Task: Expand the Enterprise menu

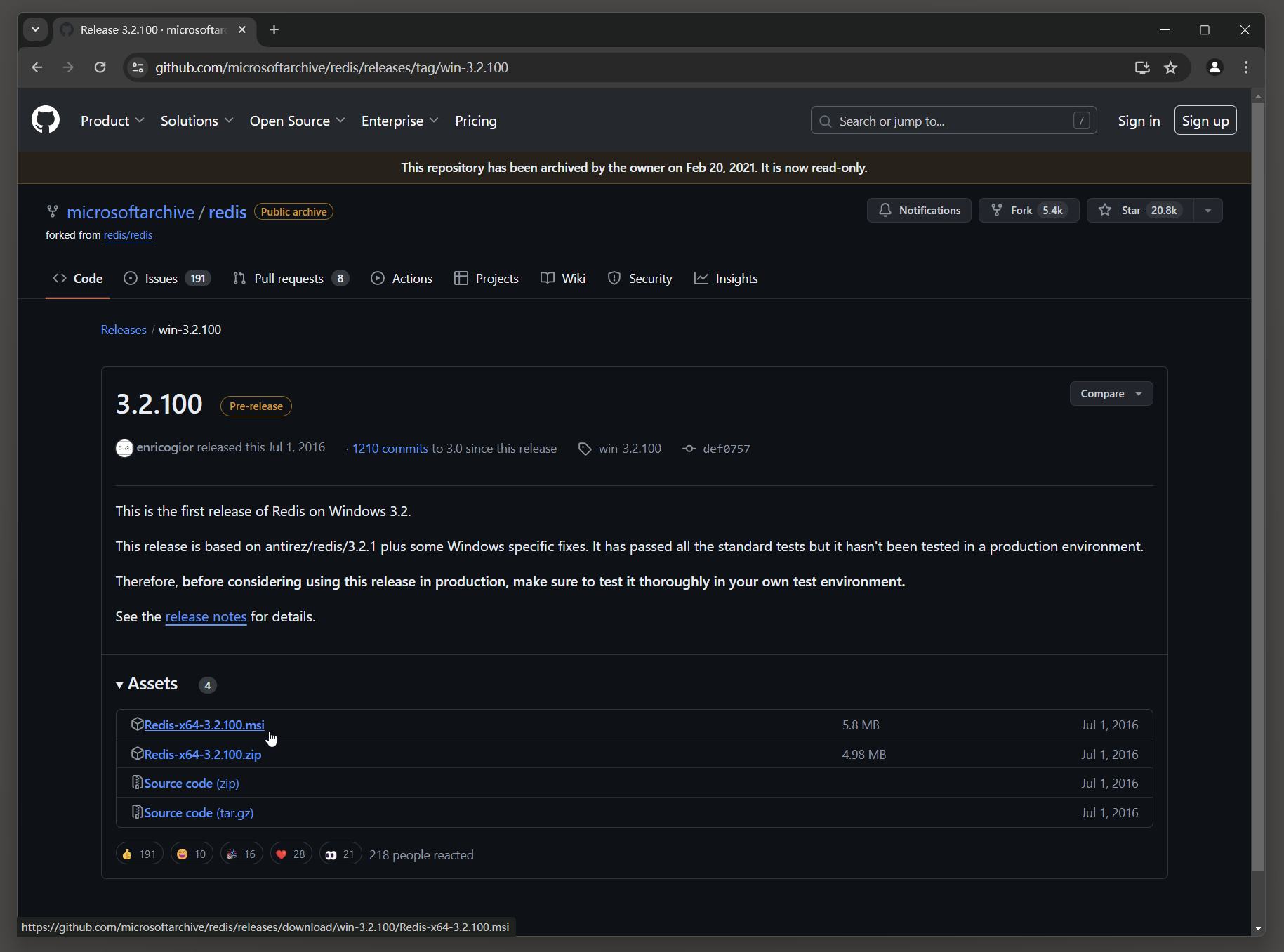Action: click(399, 121)
